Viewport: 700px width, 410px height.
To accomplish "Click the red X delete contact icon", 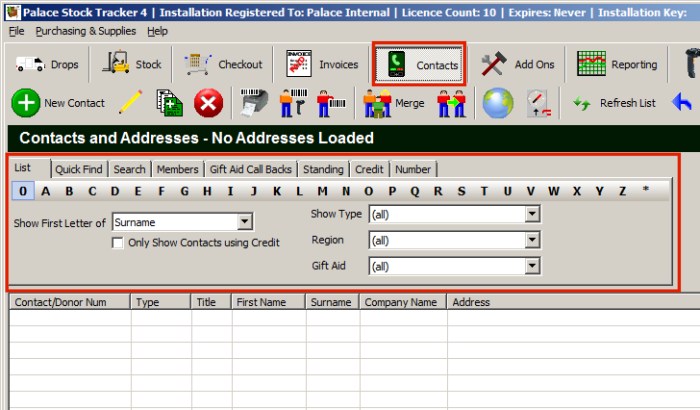I will click(208, 102).
